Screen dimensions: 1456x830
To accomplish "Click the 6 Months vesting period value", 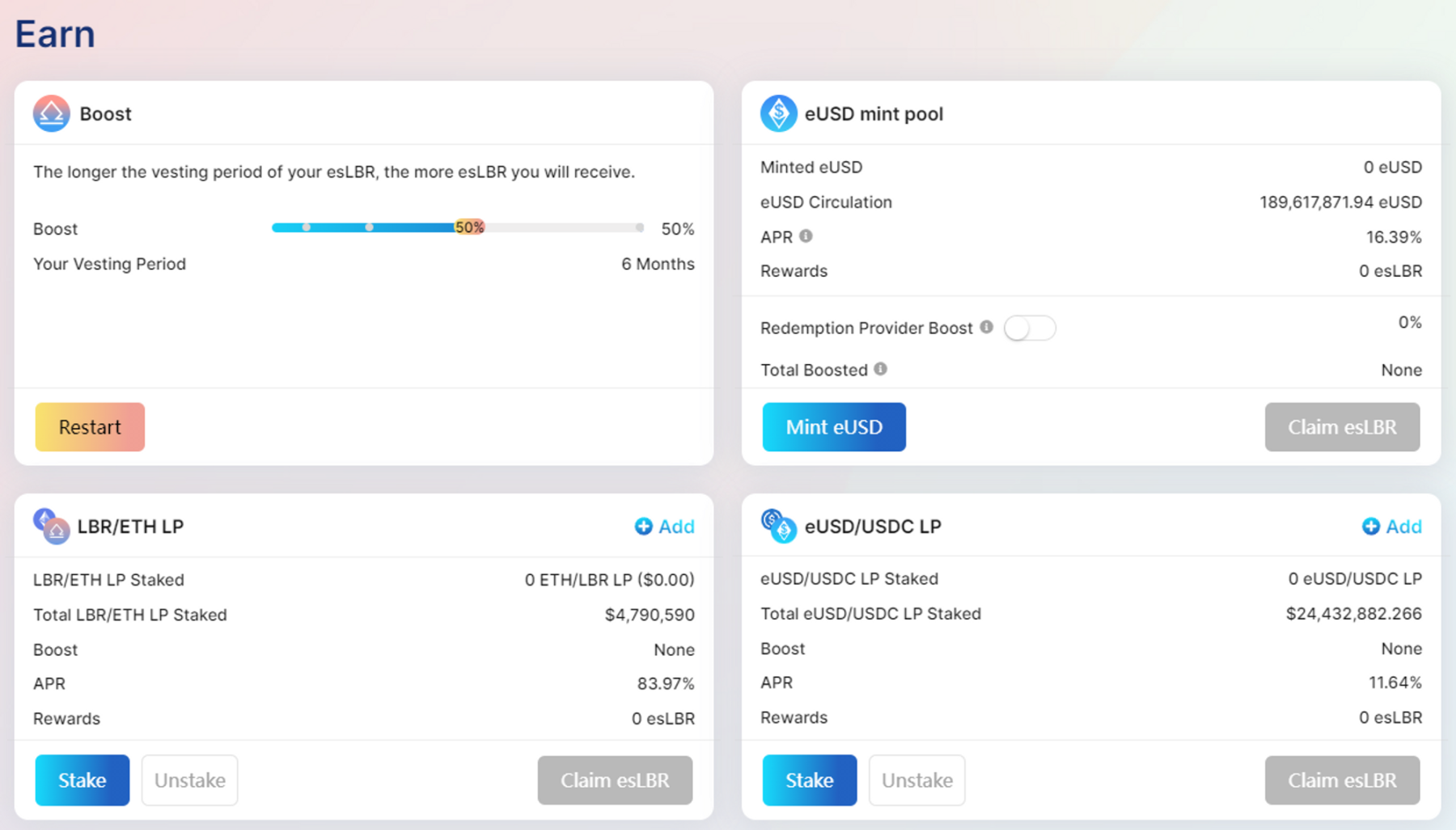I will coord(658,264).
